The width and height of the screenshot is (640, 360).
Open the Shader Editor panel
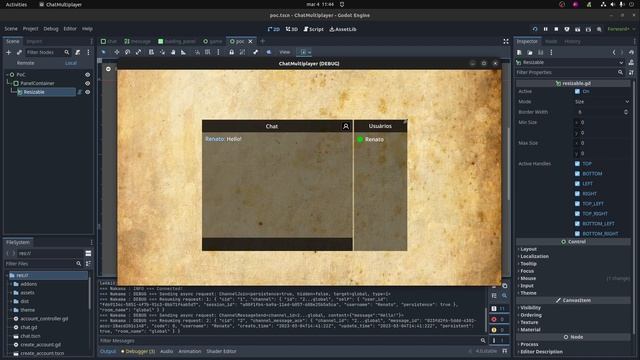point(221,351)
